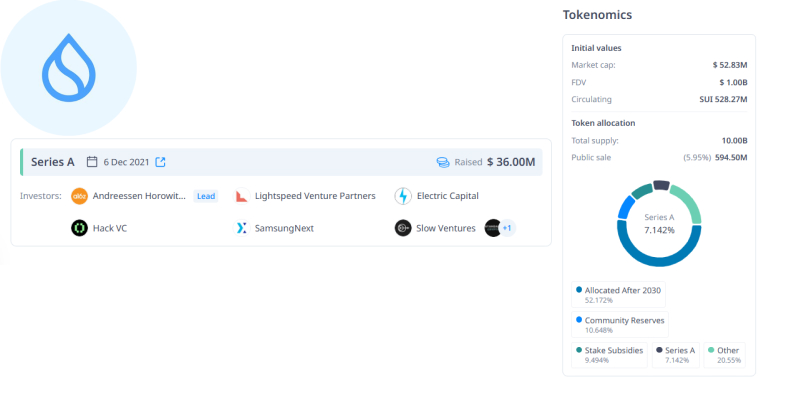Expand the +1 additional investors badge
The height and width of the screenshot is (400, 800).
[x=507, y=228]
